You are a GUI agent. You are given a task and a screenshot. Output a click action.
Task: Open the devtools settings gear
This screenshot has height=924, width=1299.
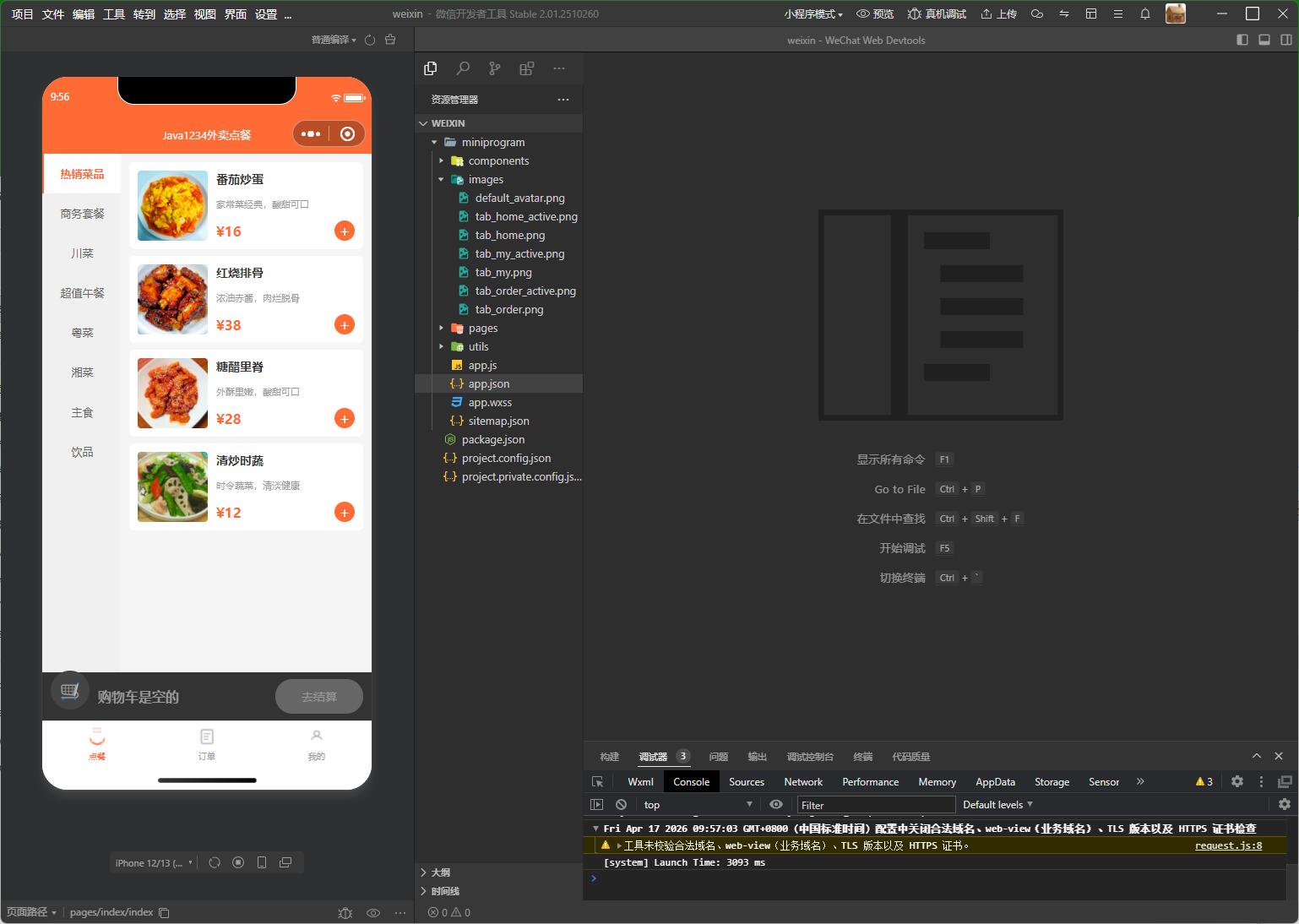click(x=1237, y=781)
